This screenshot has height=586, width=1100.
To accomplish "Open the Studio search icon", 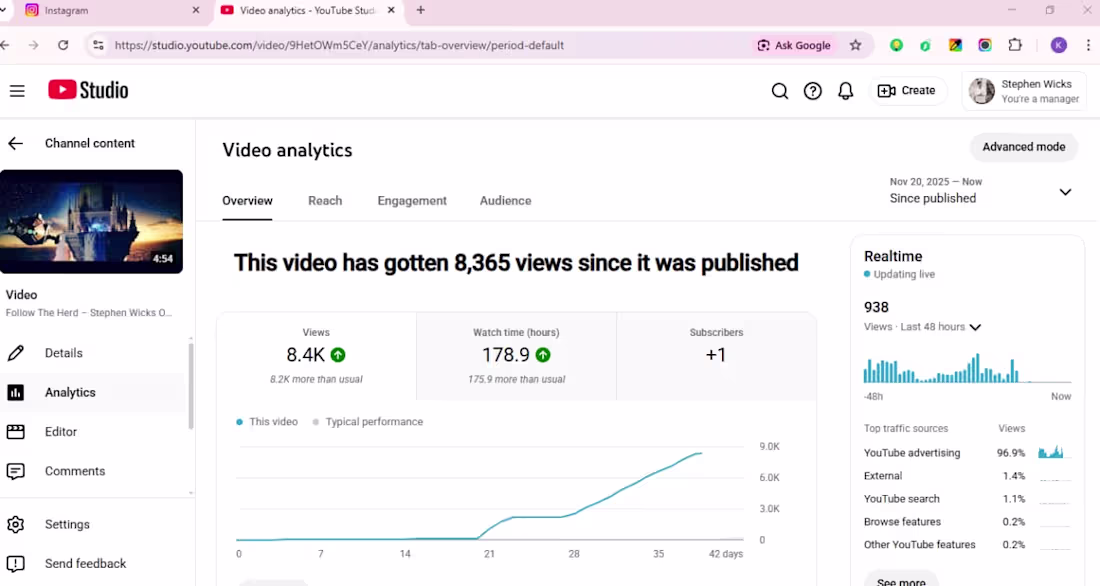I will (x=779, y=91).
